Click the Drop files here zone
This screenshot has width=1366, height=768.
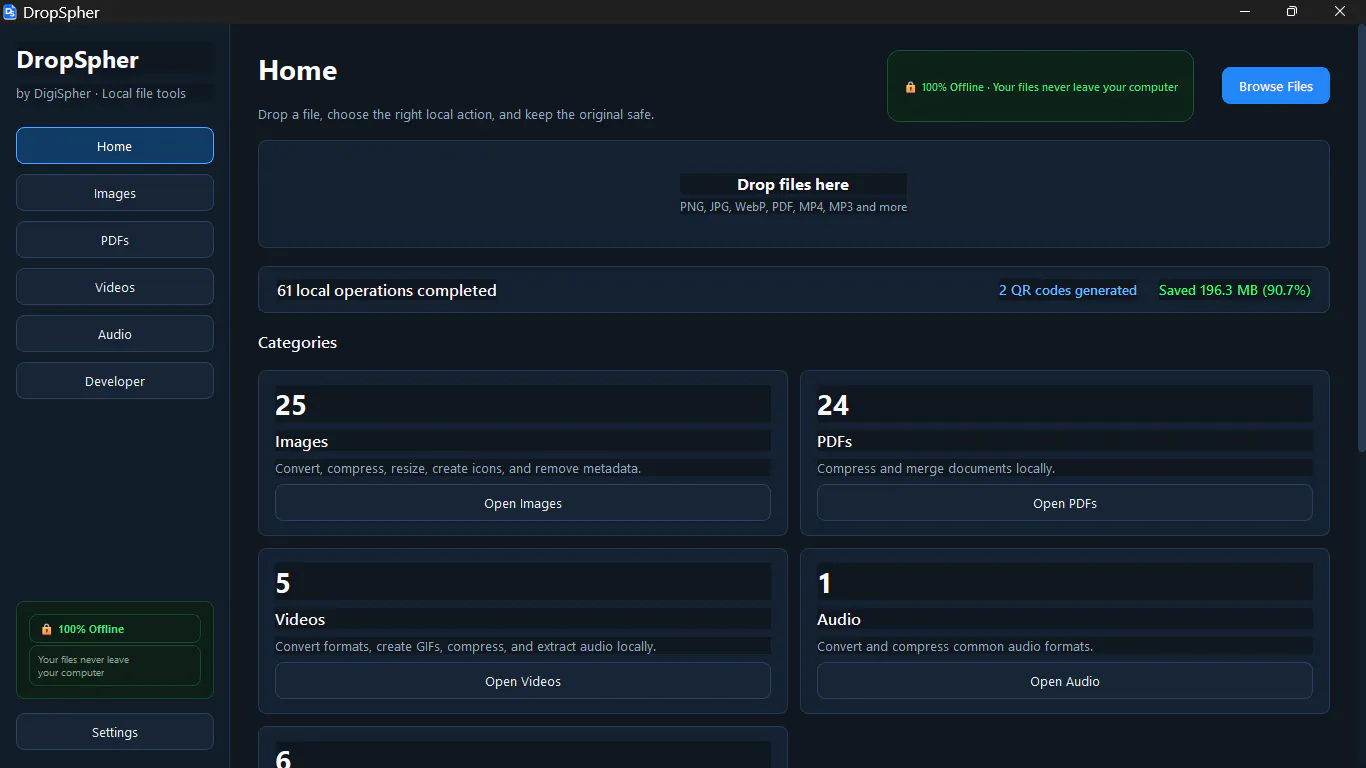pyautogui.click(x=794, y=194)
